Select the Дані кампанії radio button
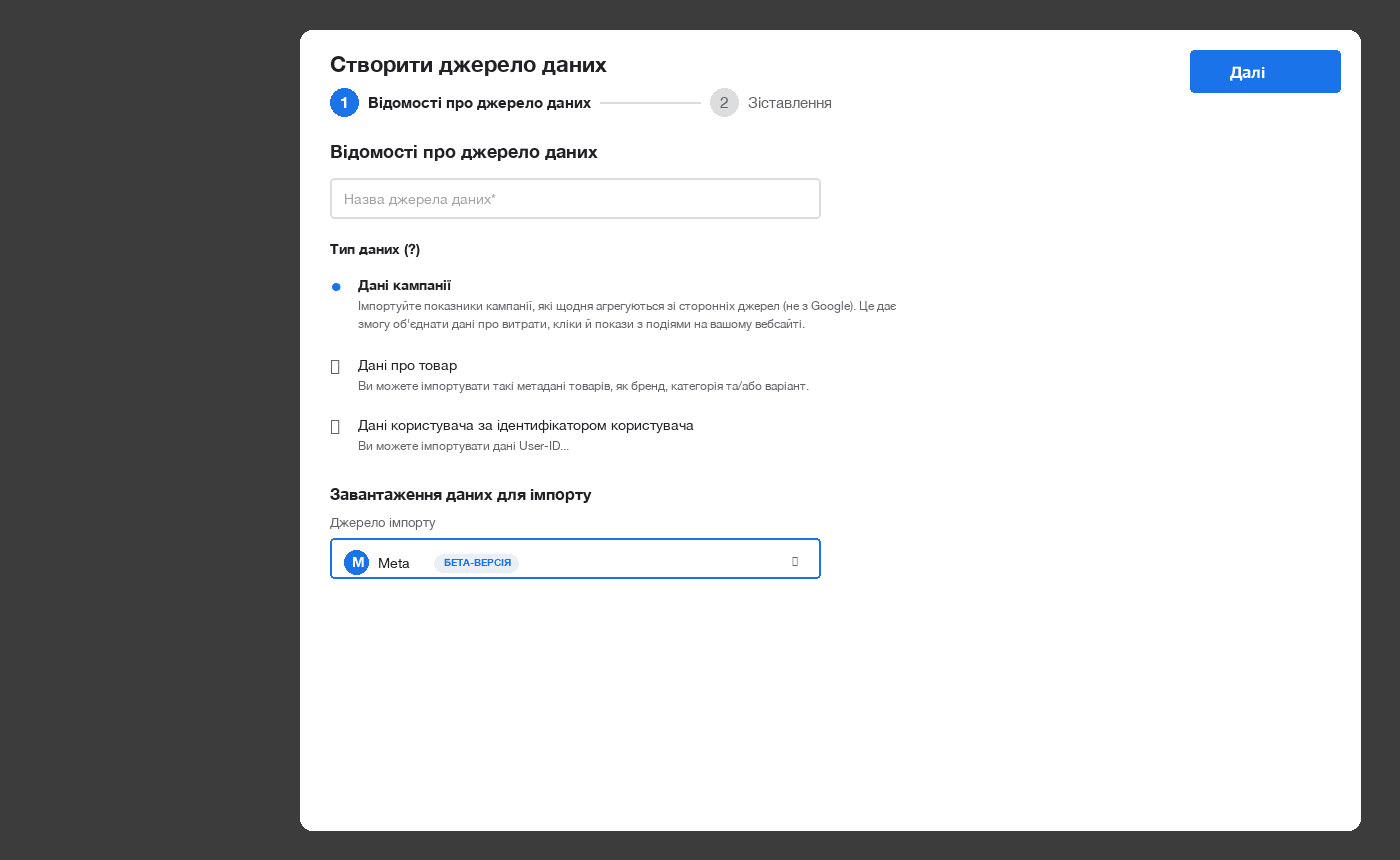 [x=336, y=287]
